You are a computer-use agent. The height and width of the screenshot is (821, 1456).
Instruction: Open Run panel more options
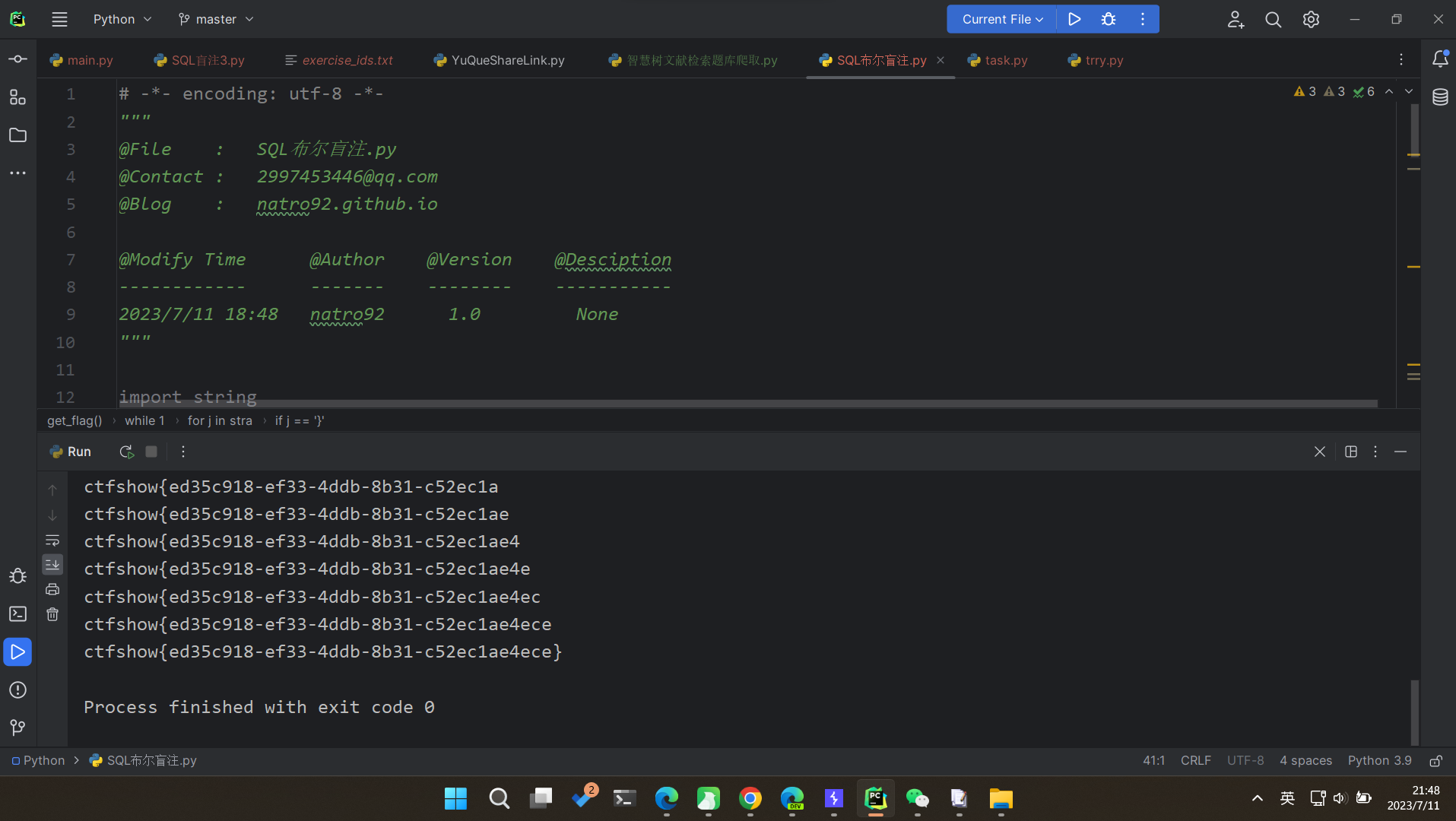coord(183,452)
